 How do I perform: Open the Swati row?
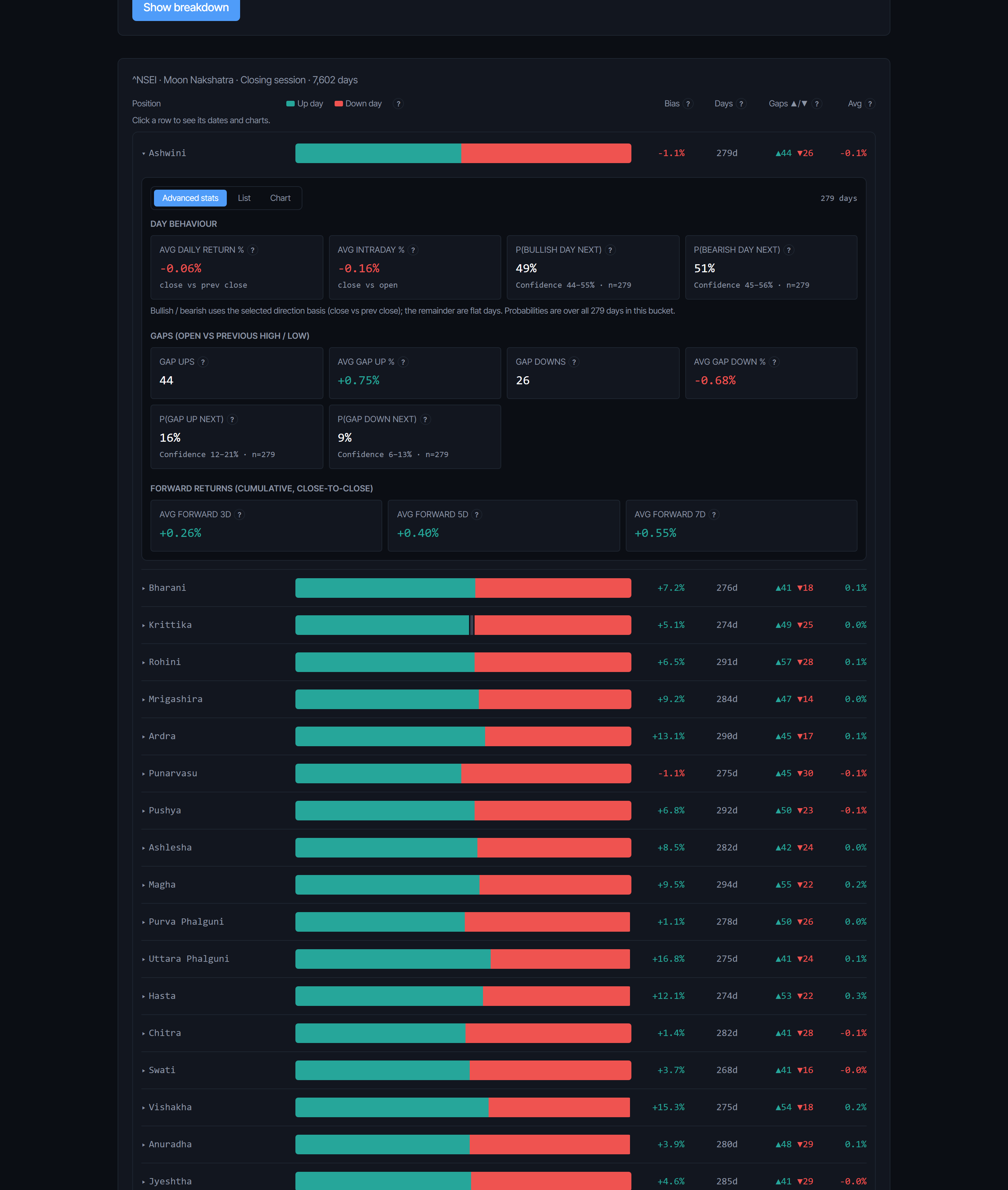click(x=504, y=1071)
